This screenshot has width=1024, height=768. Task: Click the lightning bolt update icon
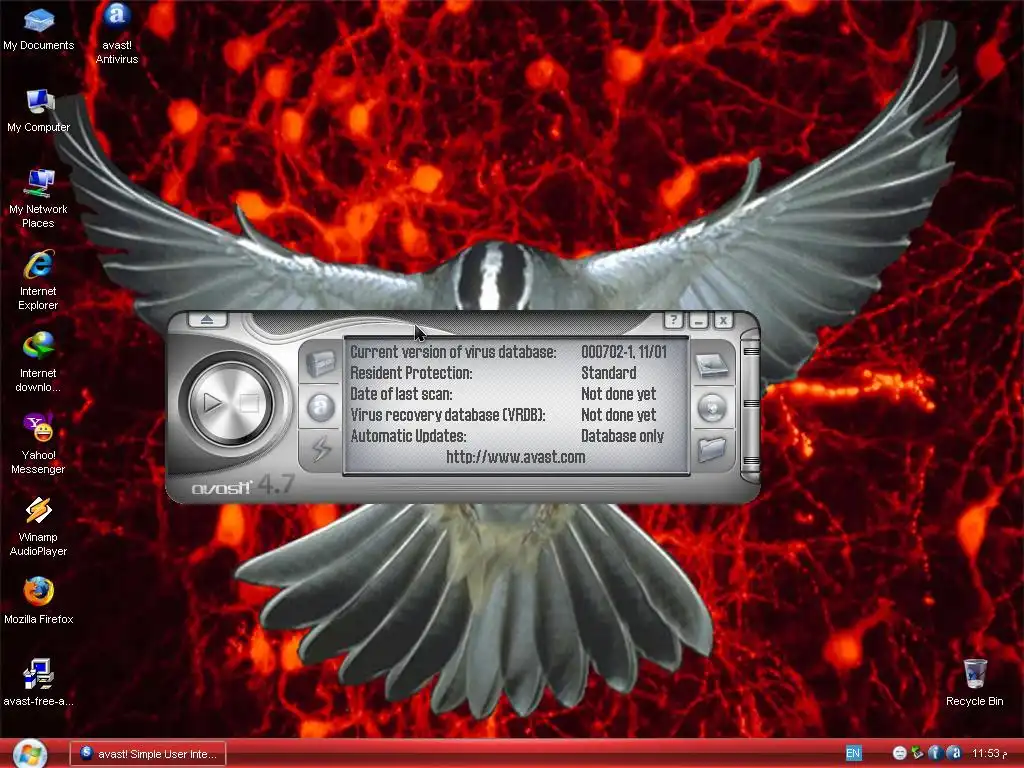pyautogui.click(x=320, y=448)
